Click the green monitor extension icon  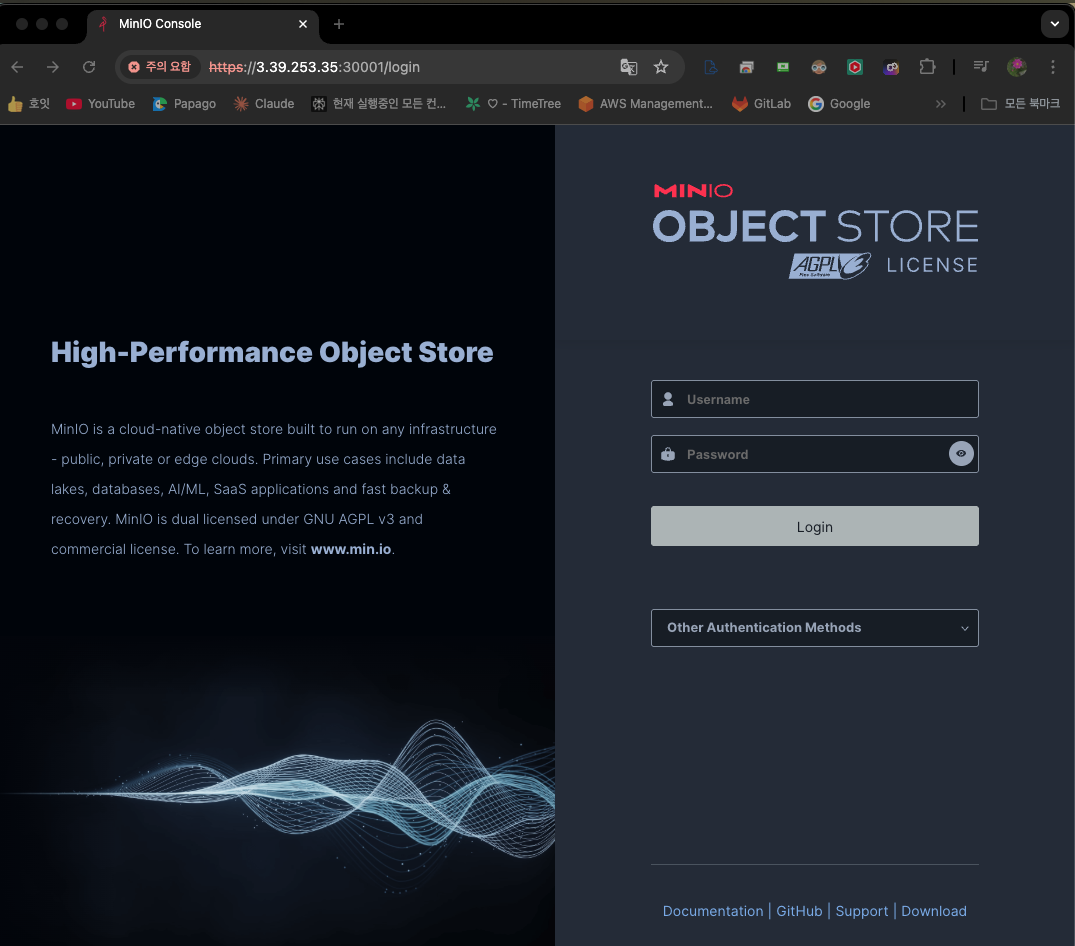(782, 66)
